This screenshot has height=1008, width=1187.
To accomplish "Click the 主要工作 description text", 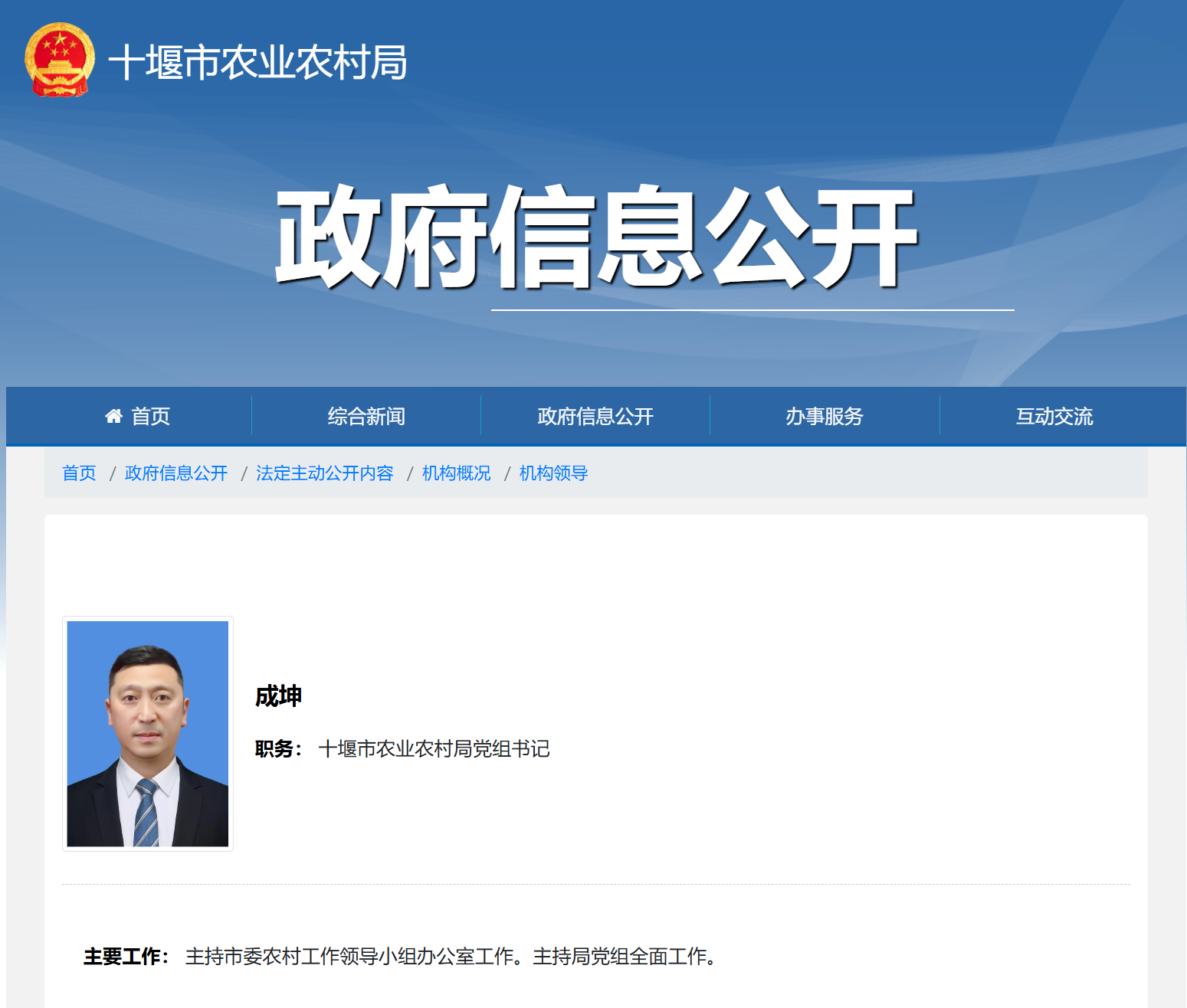I will tap(398, 954).
